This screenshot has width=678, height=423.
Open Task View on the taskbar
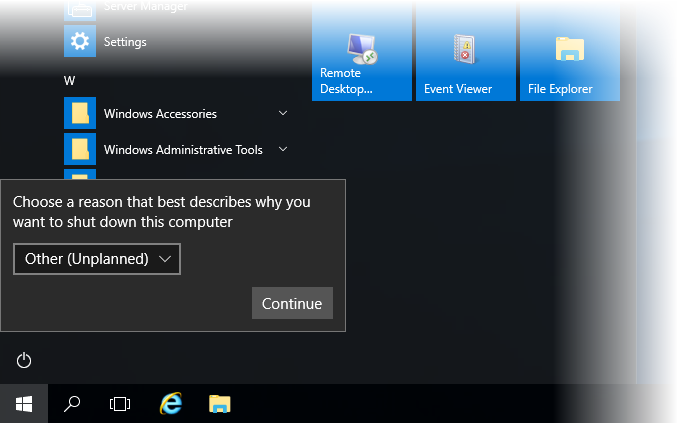point(120,404)
